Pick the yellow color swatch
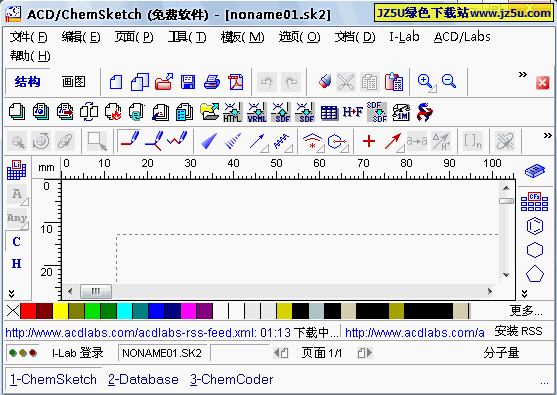This screenshot has height=395, width=557. click(x=60, y=311)
